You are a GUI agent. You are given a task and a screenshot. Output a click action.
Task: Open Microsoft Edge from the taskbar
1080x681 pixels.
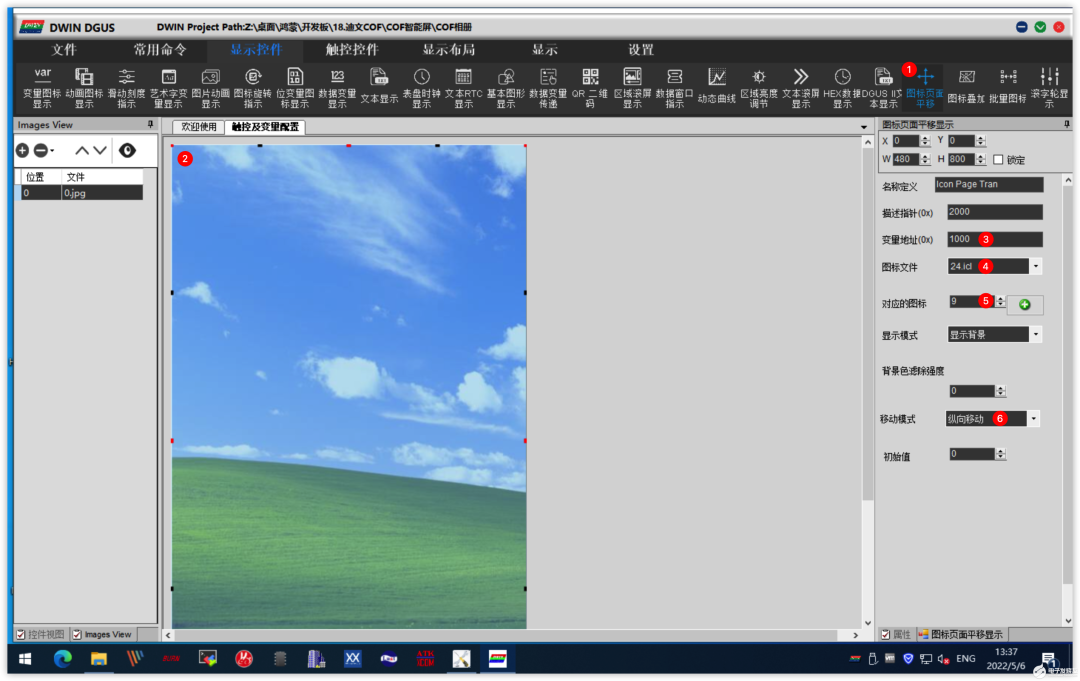coord(63,658)
